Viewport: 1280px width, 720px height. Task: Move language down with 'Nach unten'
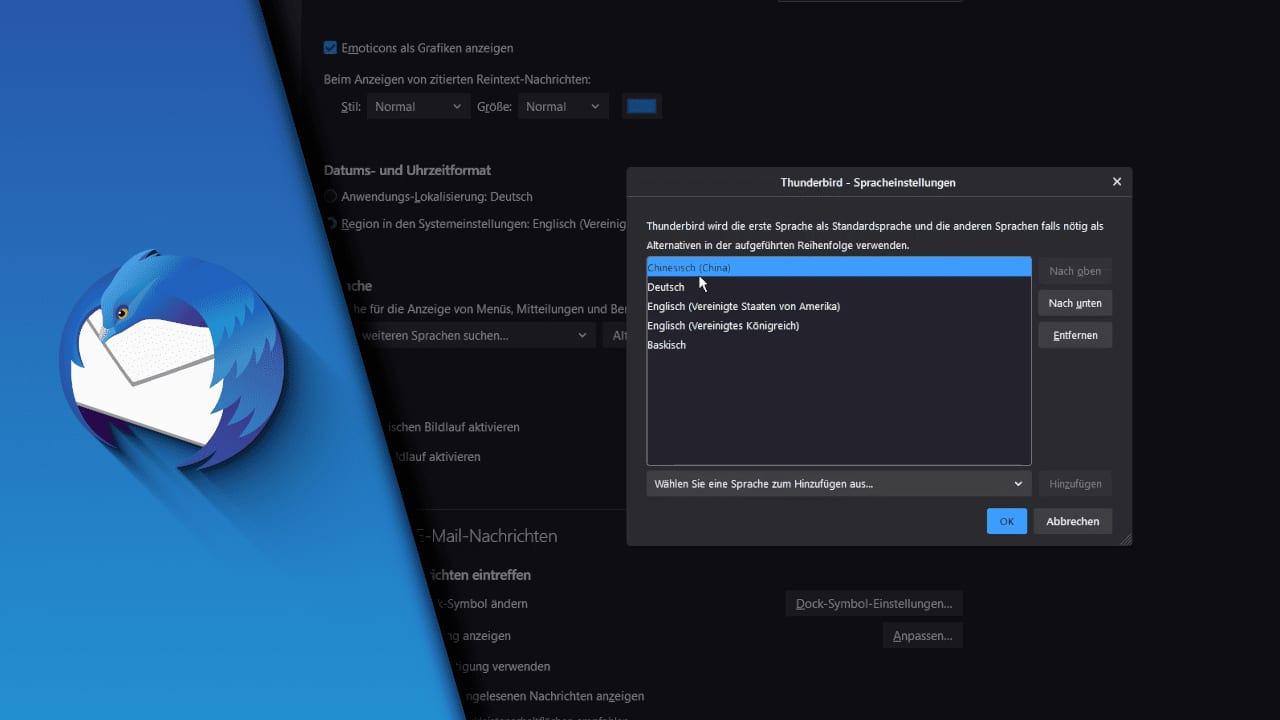[x=1075, y=303]
